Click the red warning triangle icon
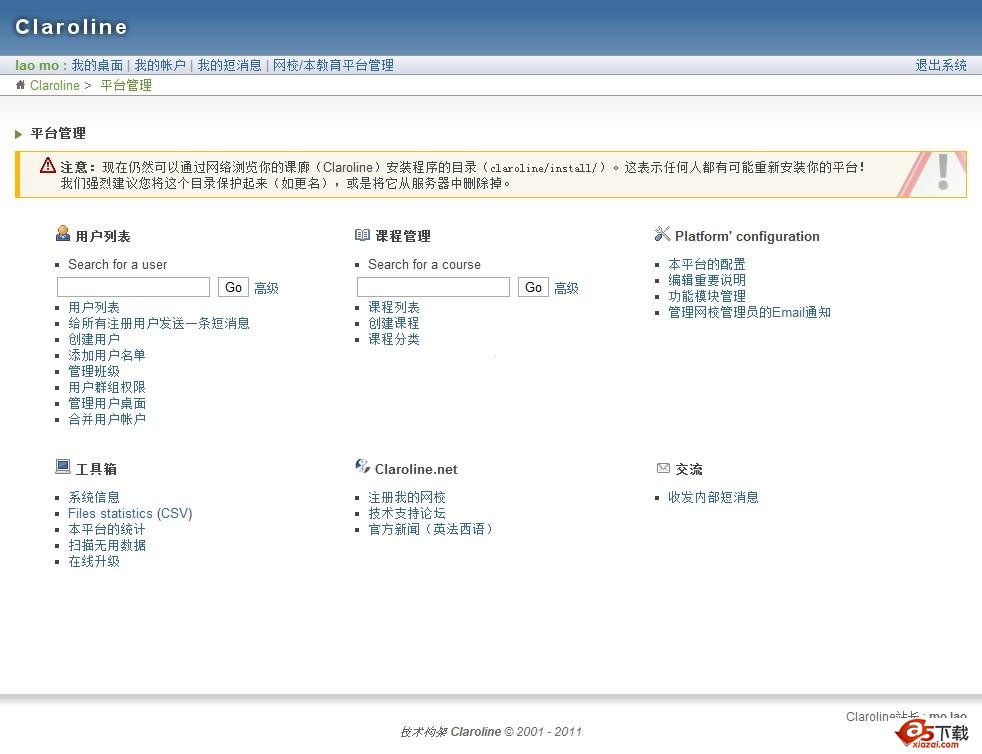This screenshot has width=982, height=754. (47, 166)
